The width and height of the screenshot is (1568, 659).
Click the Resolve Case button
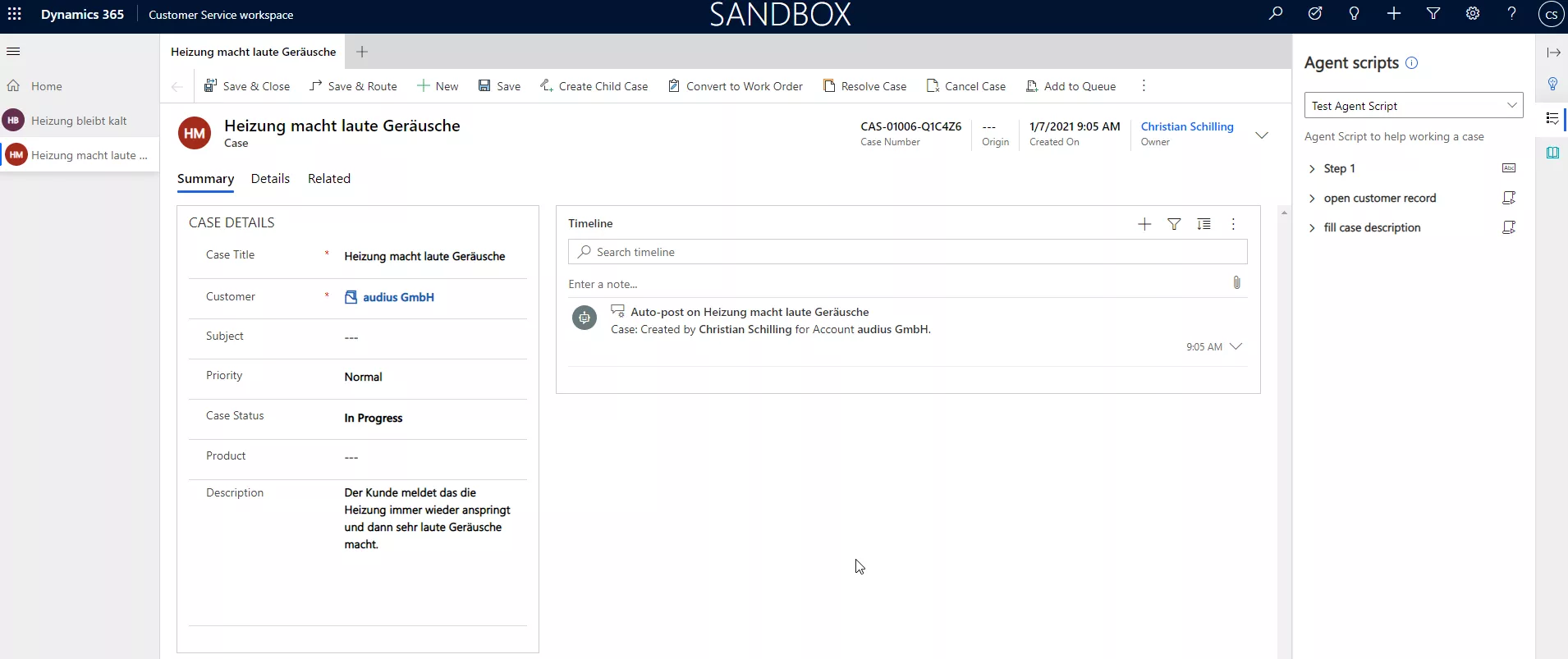(x=864, y=86)
